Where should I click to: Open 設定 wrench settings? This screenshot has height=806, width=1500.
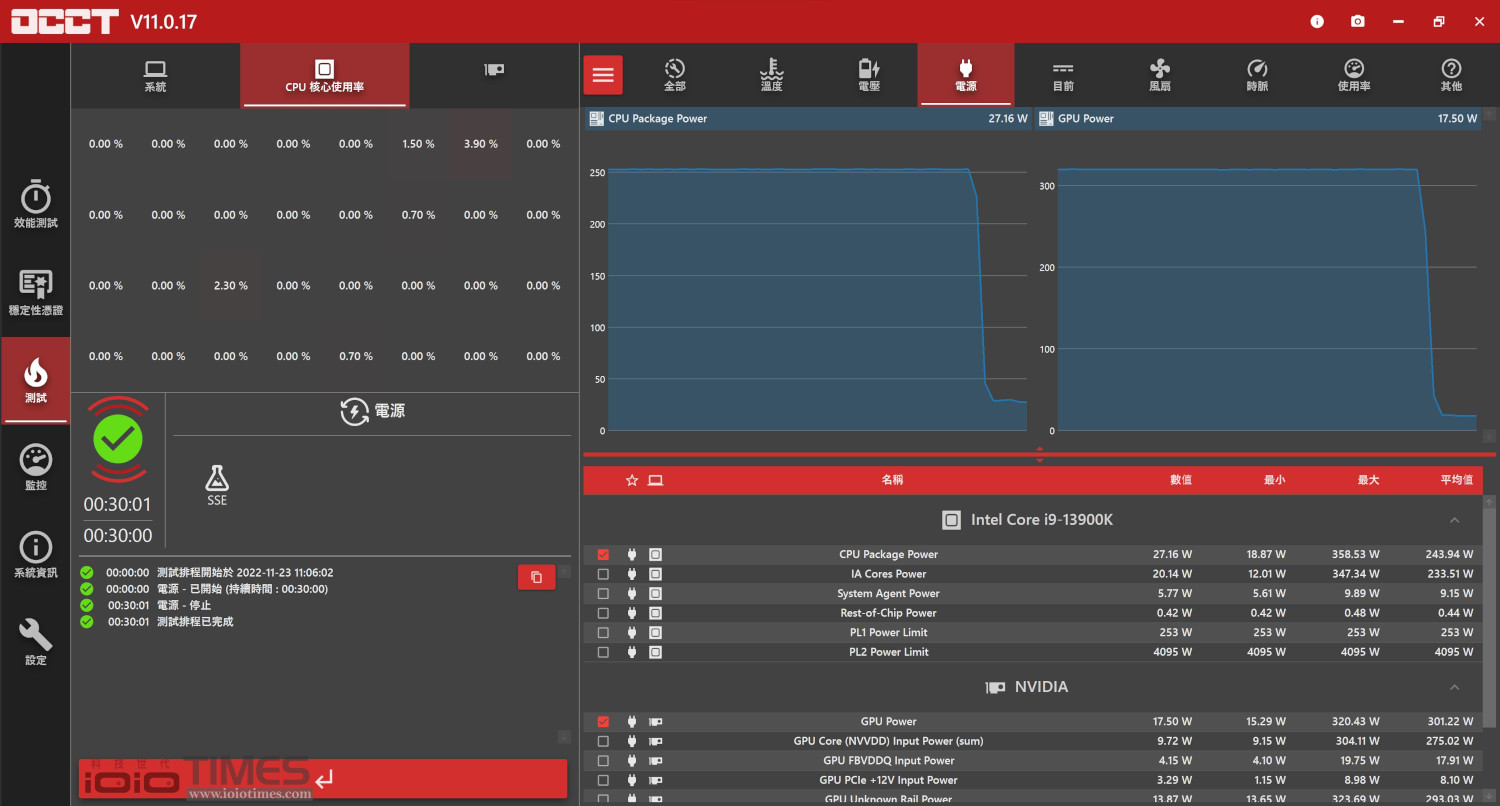(x=35, y=642)
